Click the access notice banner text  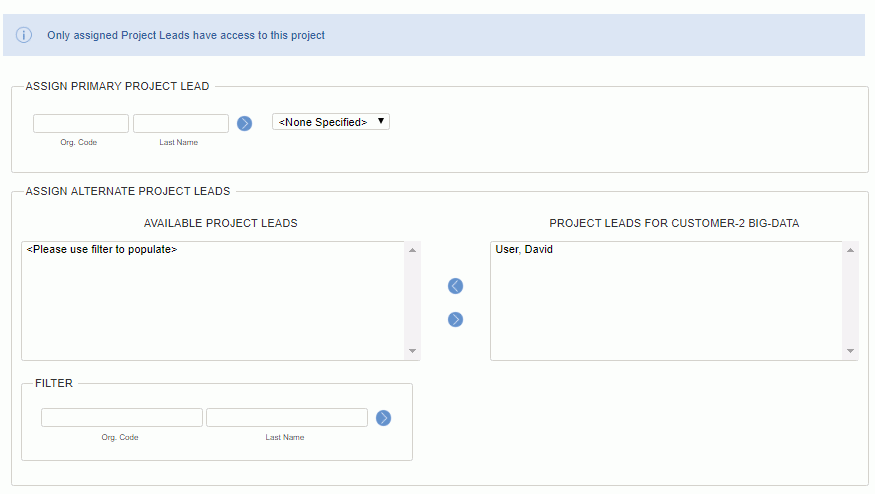pos(186,35)
